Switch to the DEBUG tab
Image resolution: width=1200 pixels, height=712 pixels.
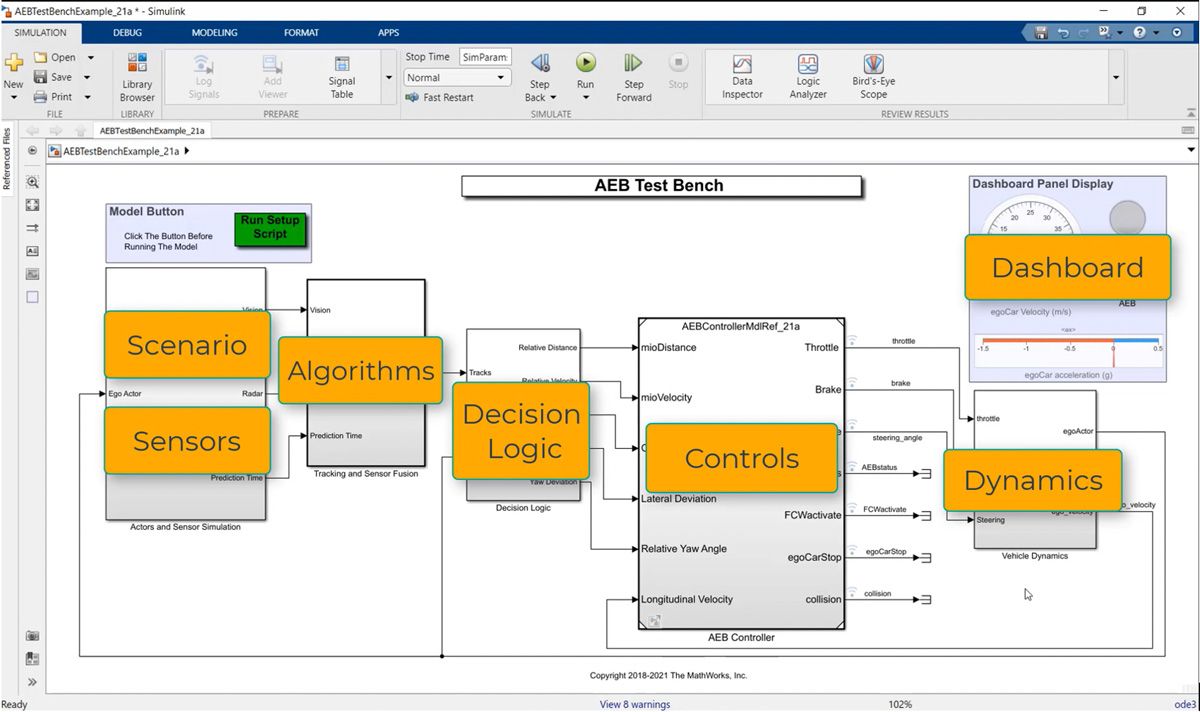(127, 32)
